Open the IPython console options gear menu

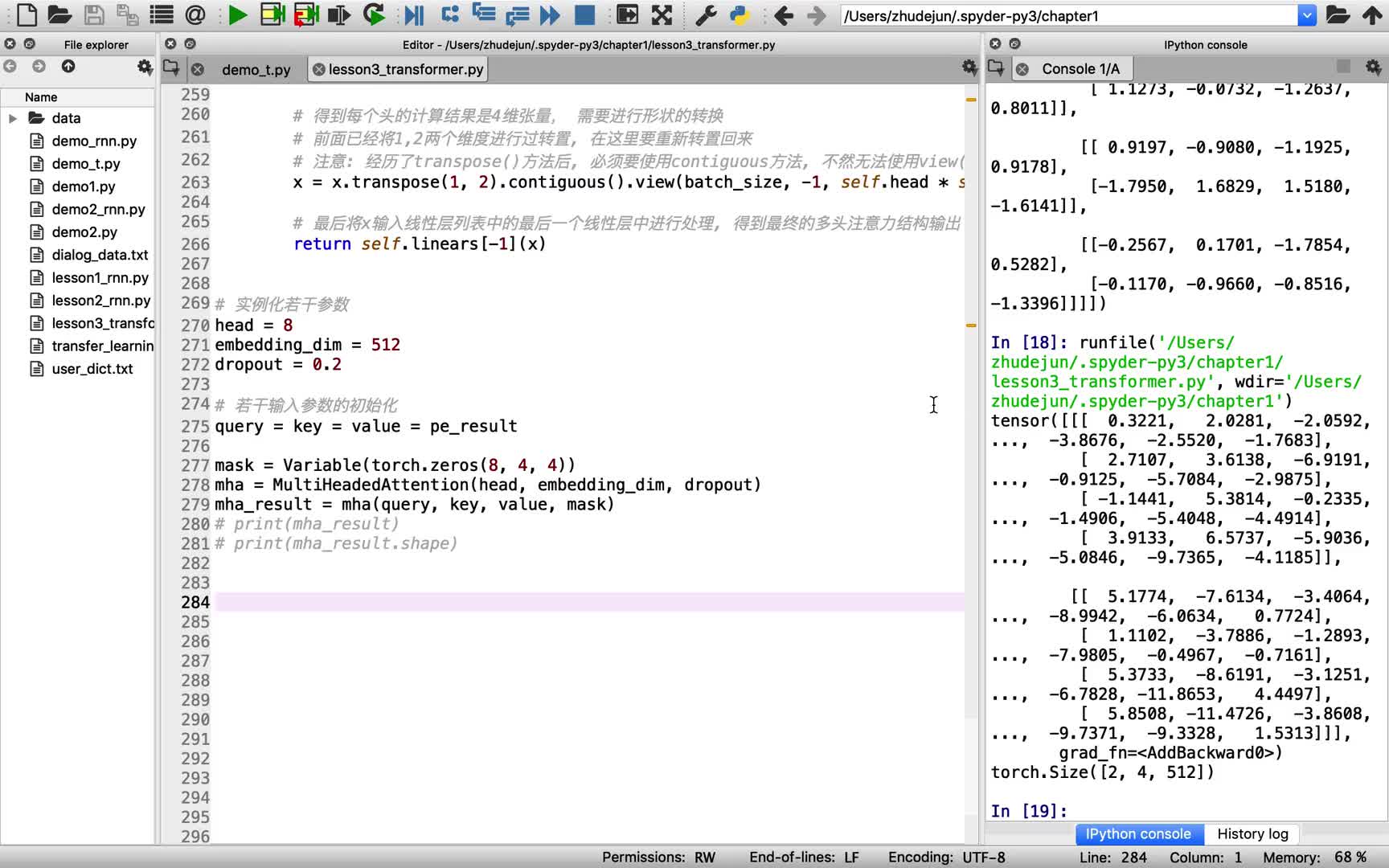pos(1373,68)
